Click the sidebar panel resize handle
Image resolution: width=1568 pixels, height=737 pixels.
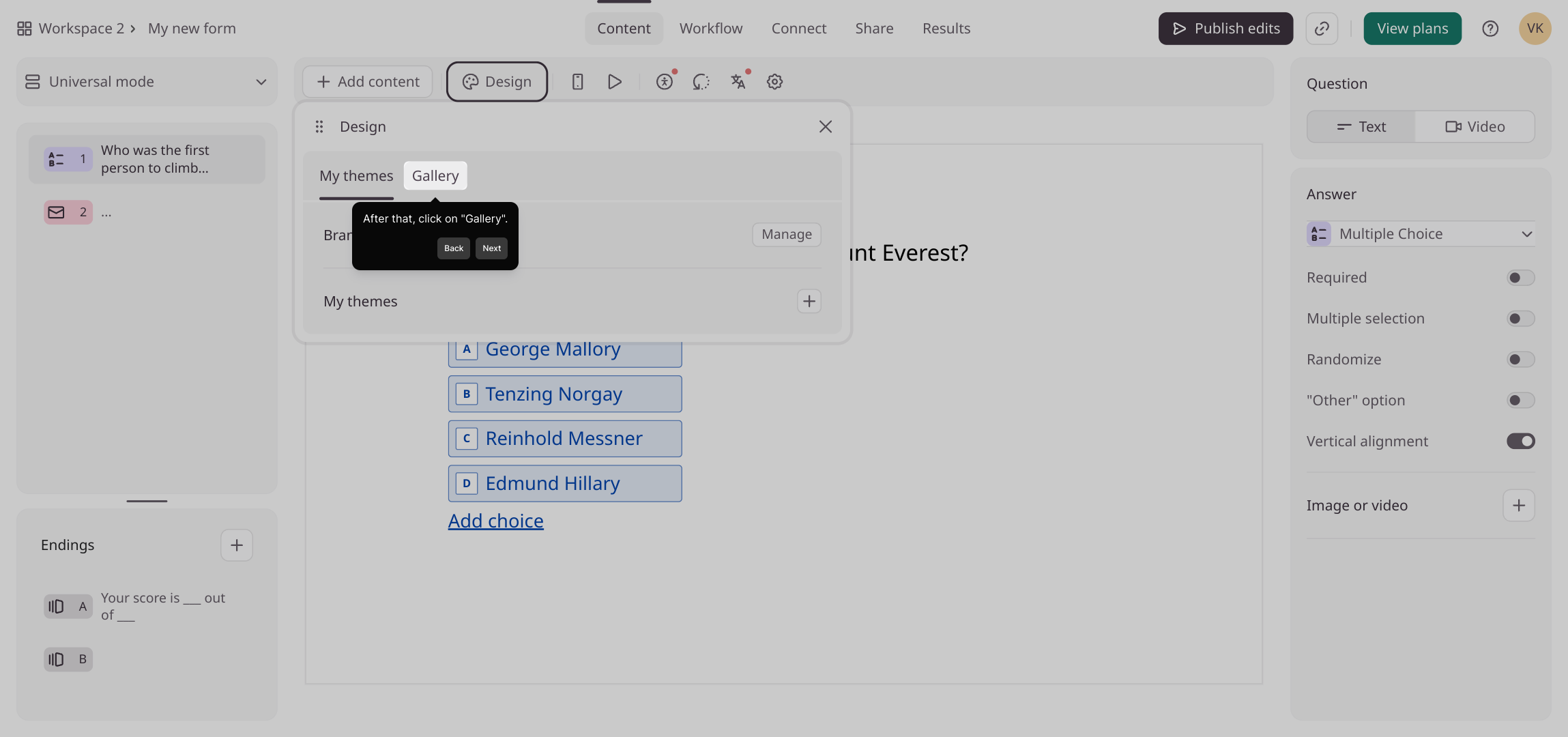pos(147,501)
